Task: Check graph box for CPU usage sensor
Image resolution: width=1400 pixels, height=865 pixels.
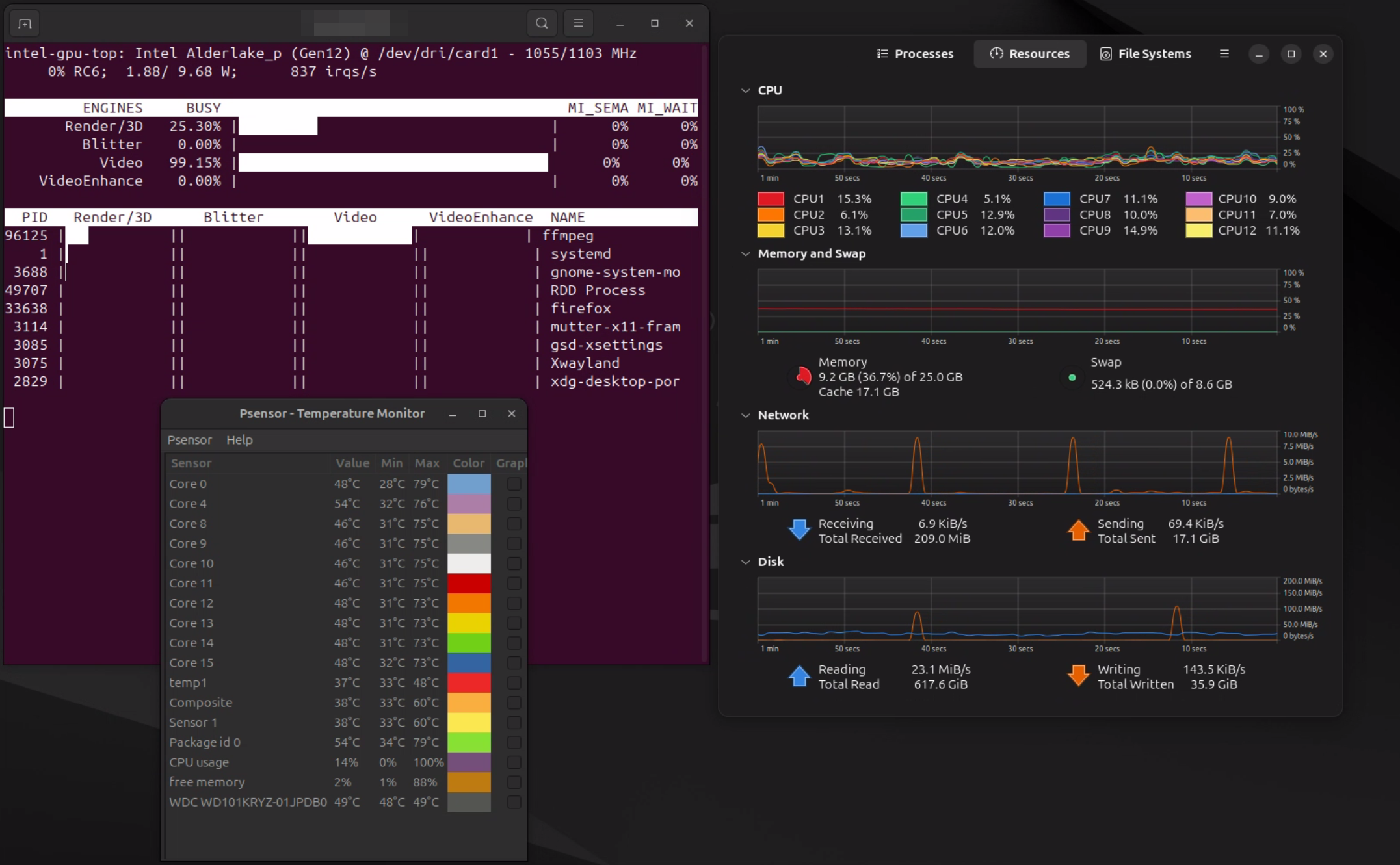Action: pyautogui.click(x=514, y=762)
